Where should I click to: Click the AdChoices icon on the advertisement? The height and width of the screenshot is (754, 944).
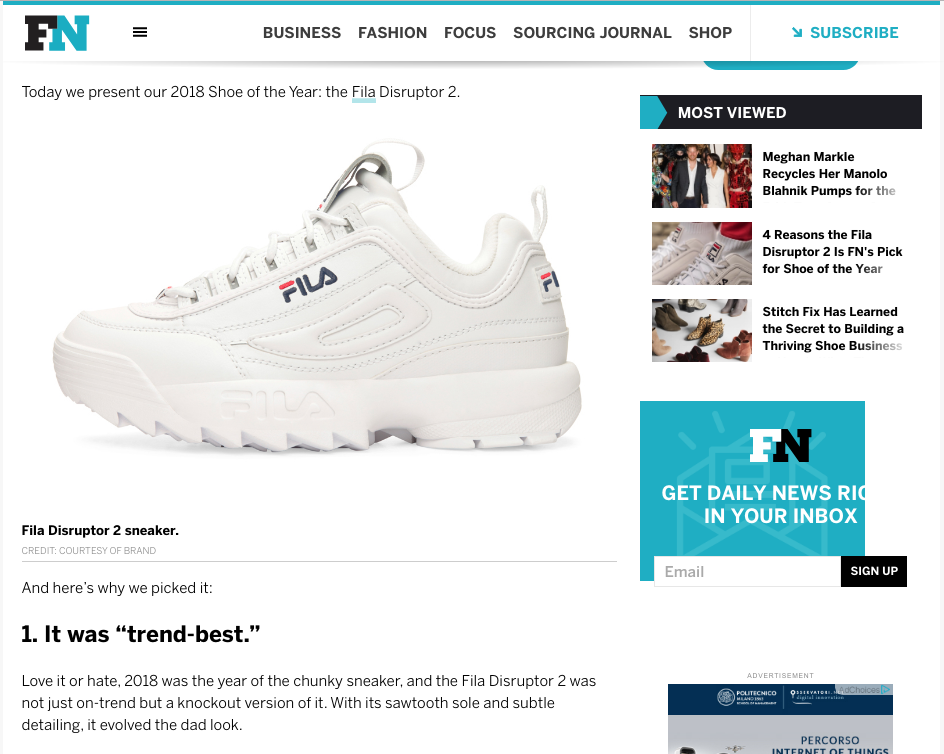(886, 690)
